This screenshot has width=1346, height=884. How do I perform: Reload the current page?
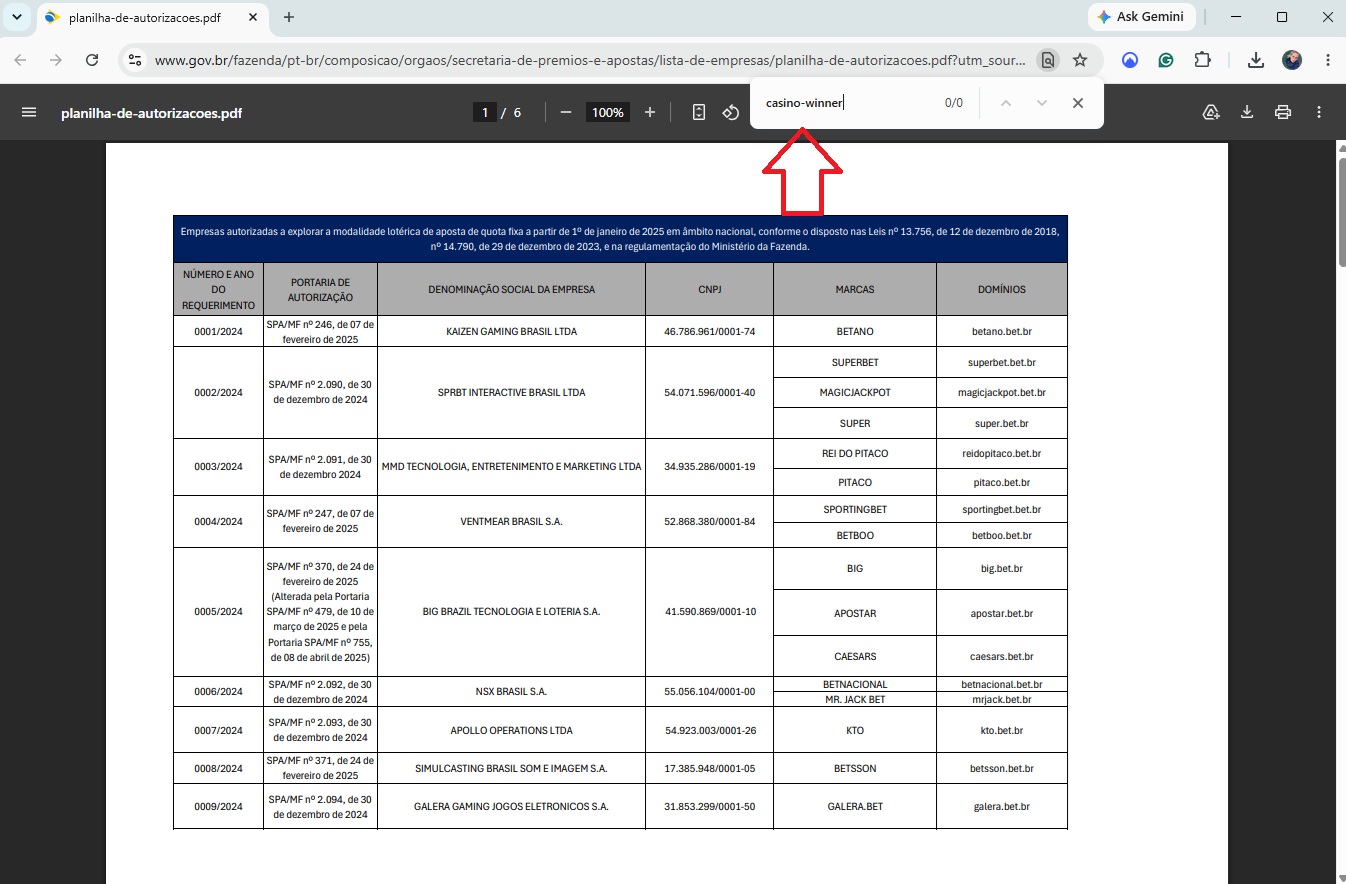click(92, 60)
